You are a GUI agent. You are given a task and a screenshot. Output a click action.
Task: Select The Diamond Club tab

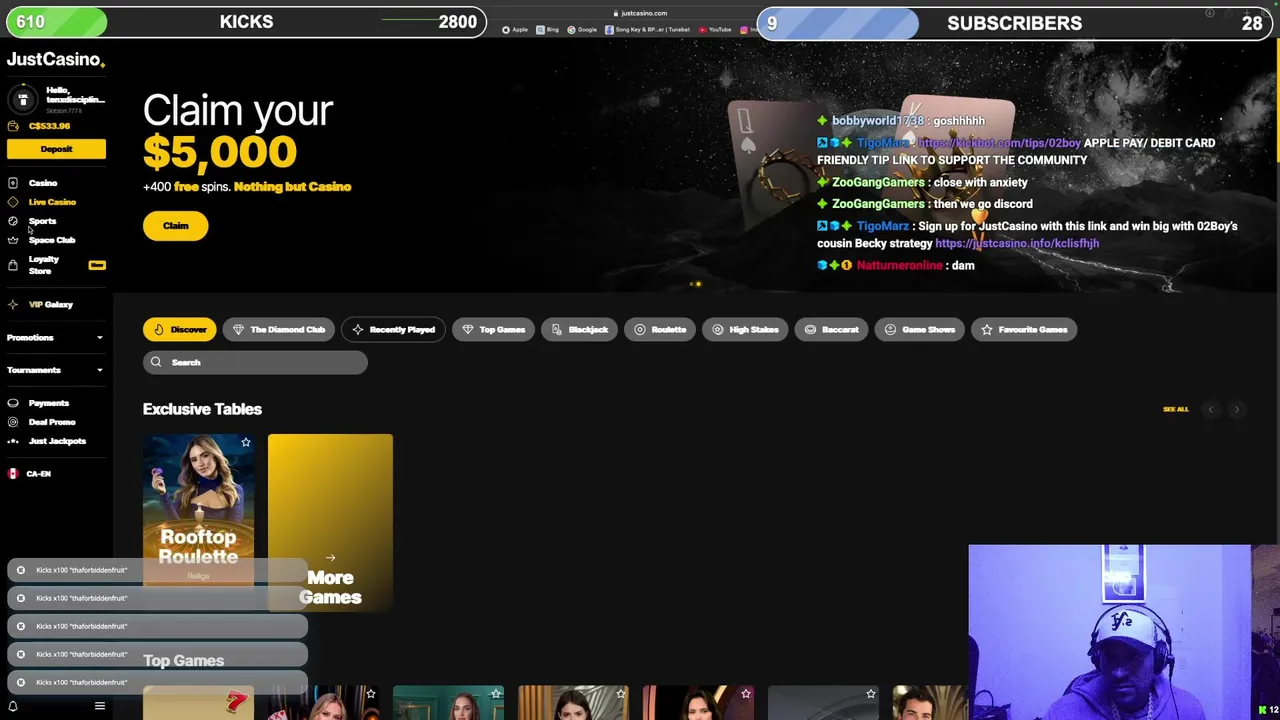tap(279, 329)
